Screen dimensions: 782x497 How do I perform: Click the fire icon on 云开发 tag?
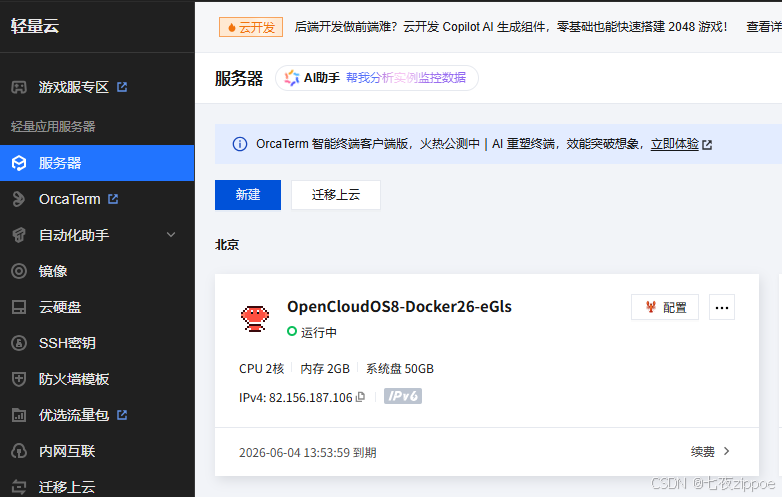(x=231, y=28)
